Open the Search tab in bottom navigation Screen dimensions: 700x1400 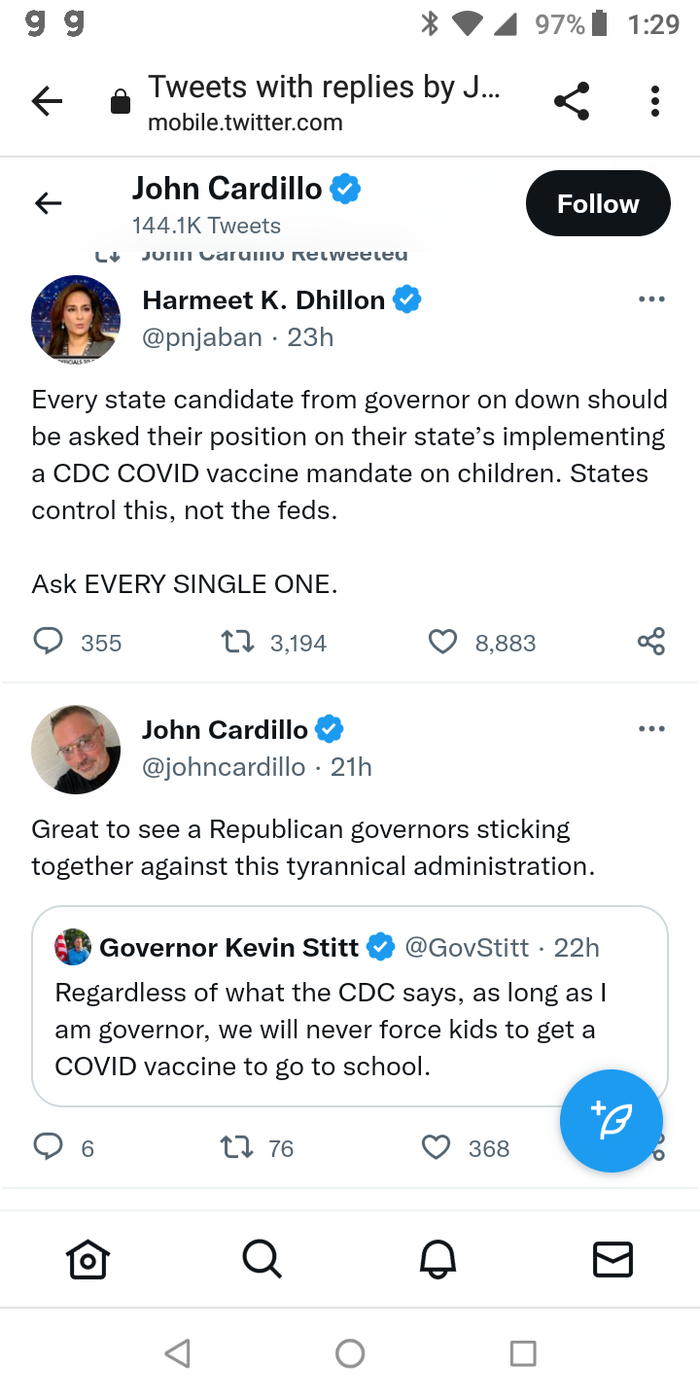tap(262, 1259)
